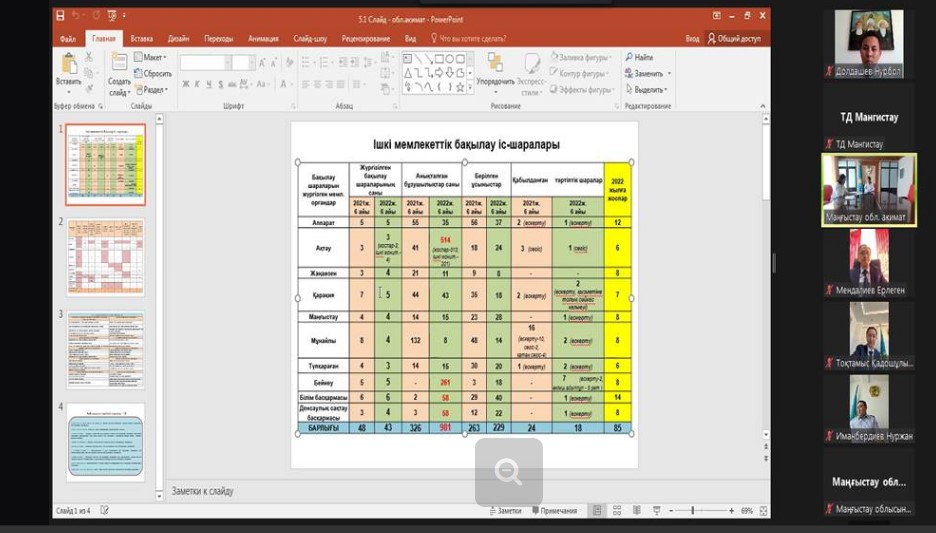Click the Найти find button
The width and height of the screenshot is (936, 533).
click(x=639, y=57)
